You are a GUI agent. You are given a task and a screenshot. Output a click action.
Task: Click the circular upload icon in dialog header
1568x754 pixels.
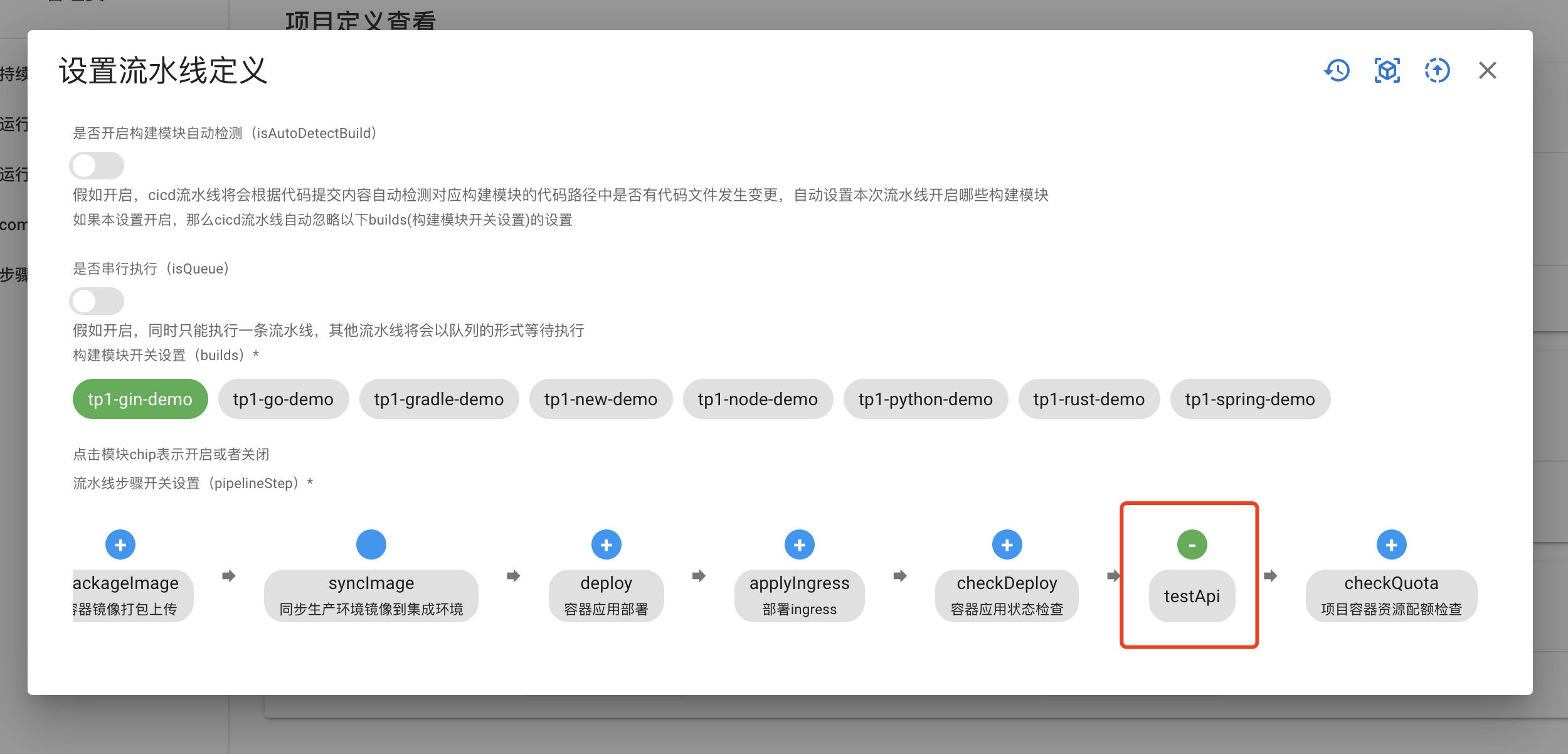click(1436, 70)
